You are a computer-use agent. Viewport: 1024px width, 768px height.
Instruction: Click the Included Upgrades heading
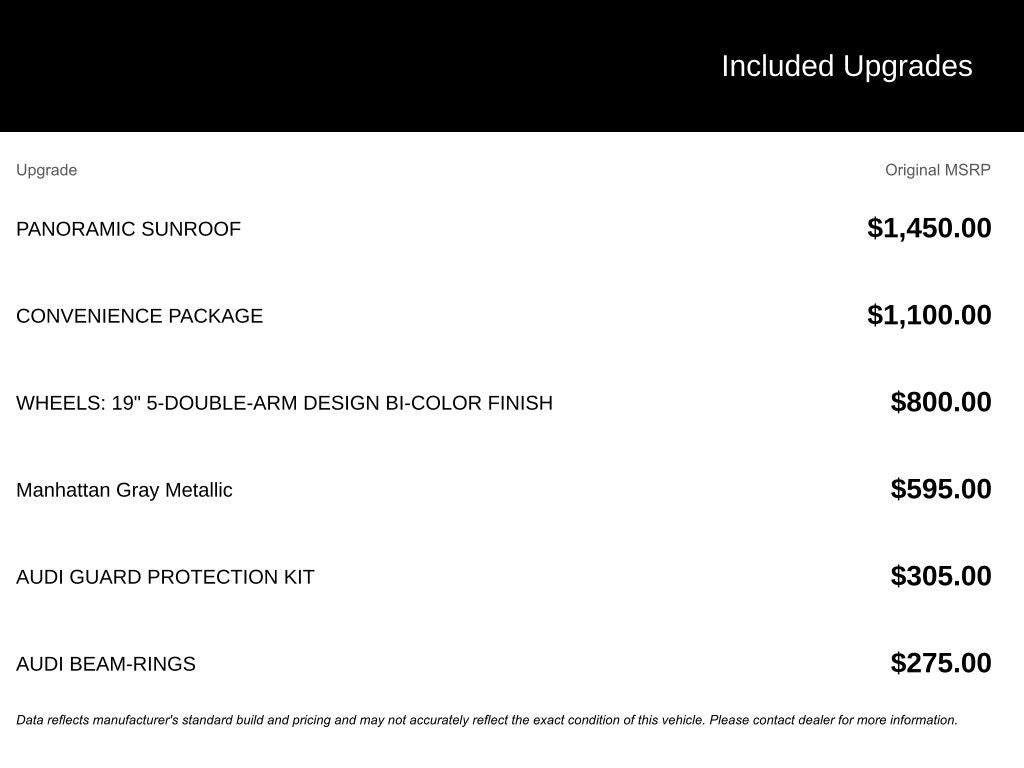tap(846, 66)
